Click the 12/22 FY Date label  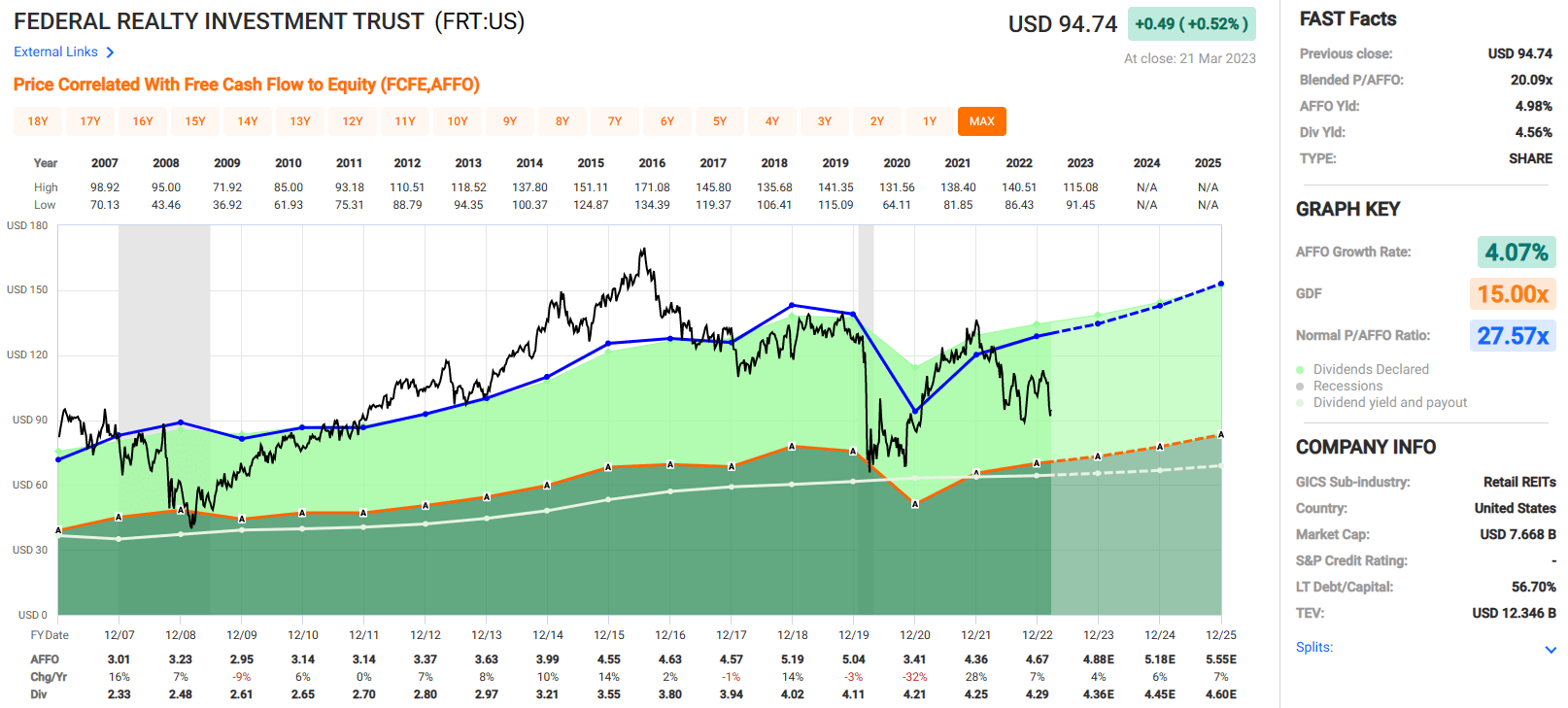[1038, 635]
